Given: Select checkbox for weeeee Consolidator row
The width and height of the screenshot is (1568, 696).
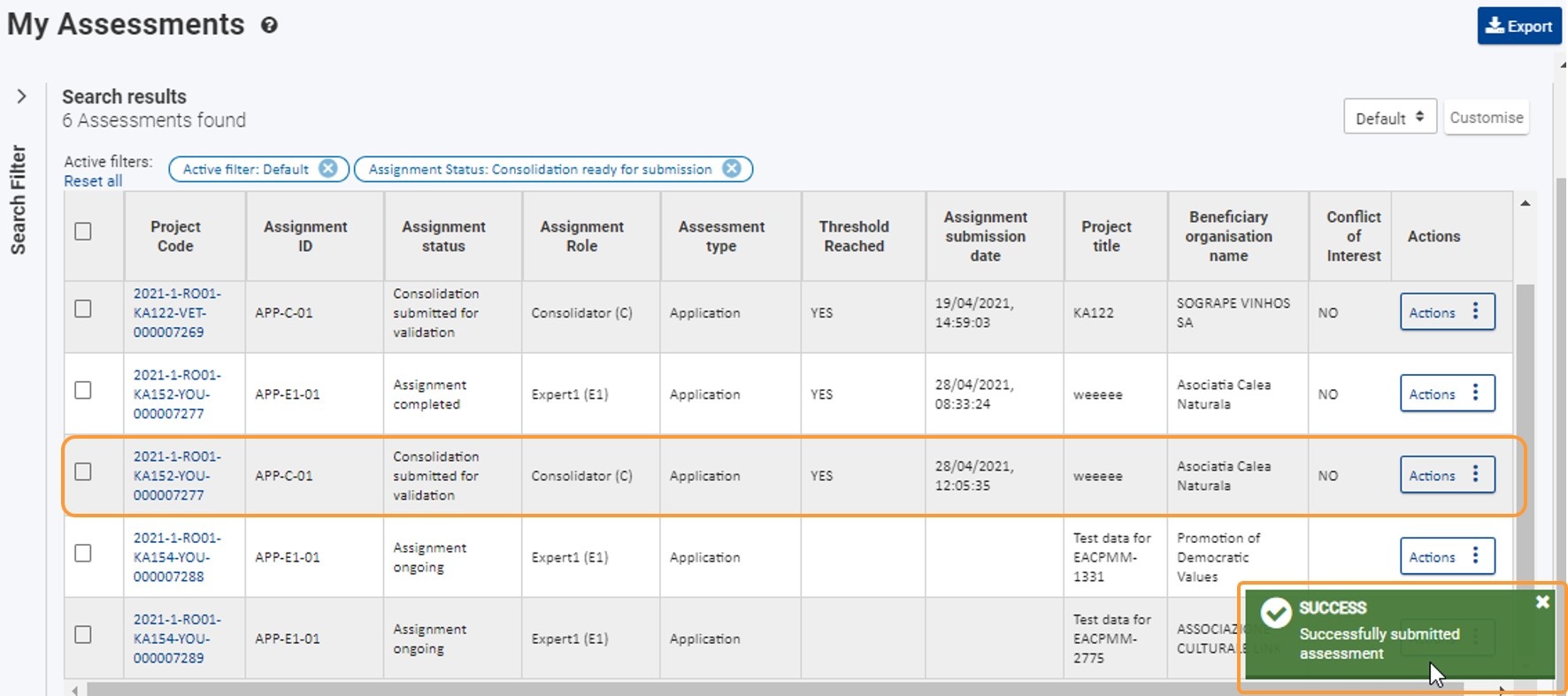Looking at the screenshot, I should tap(83, 471).
